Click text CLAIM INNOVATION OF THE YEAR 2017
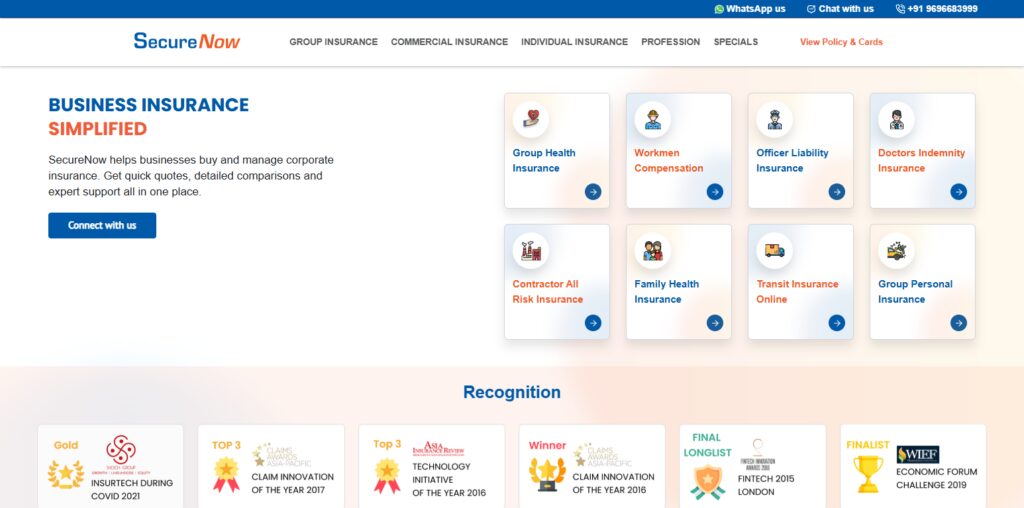This screenshot has width=1024, height=508. click(x=293, y=483)
